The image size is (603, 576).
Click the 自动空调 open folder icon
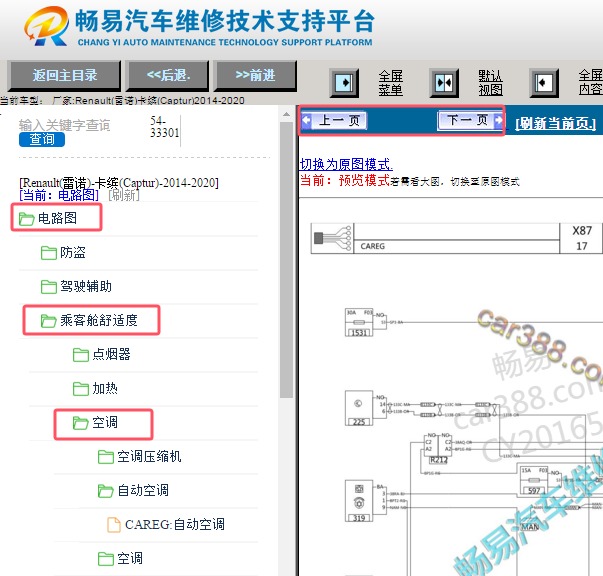(106, 491)
